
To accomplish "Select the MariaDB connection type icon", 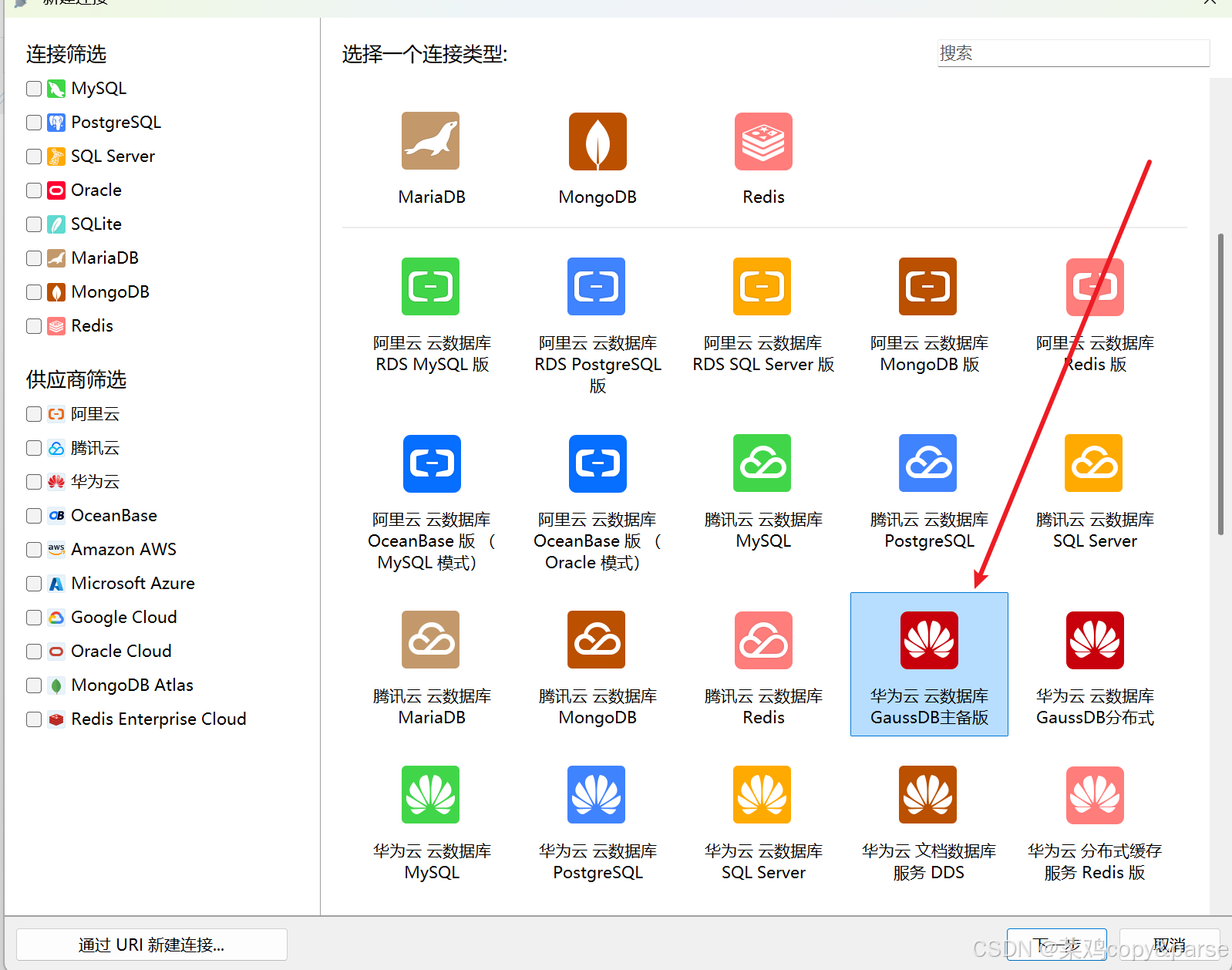I will pyautogui.click(x=431, y=141).
